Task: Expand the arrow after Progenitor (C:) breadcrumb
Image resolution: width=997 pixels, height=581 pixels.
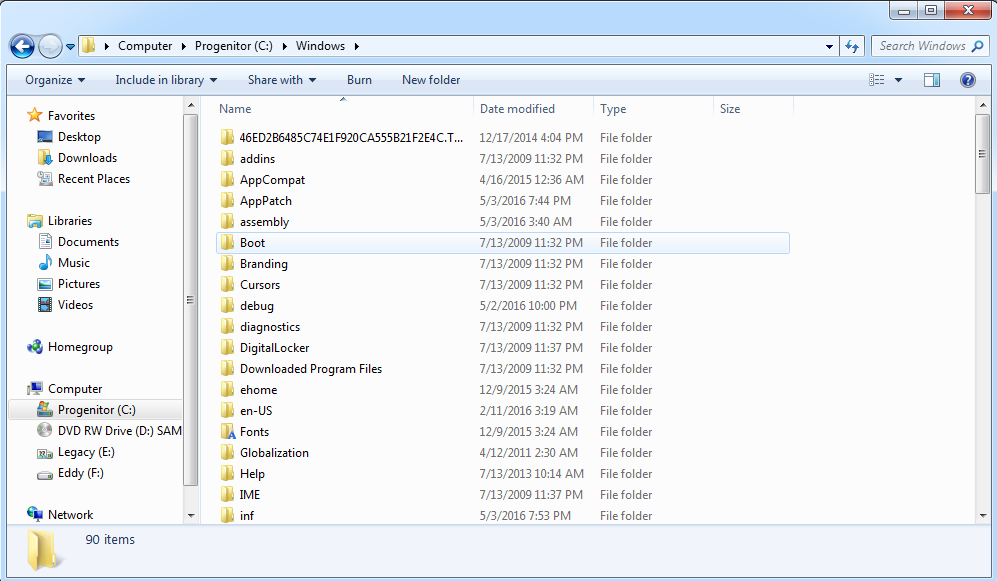Action: pos(284,46)
